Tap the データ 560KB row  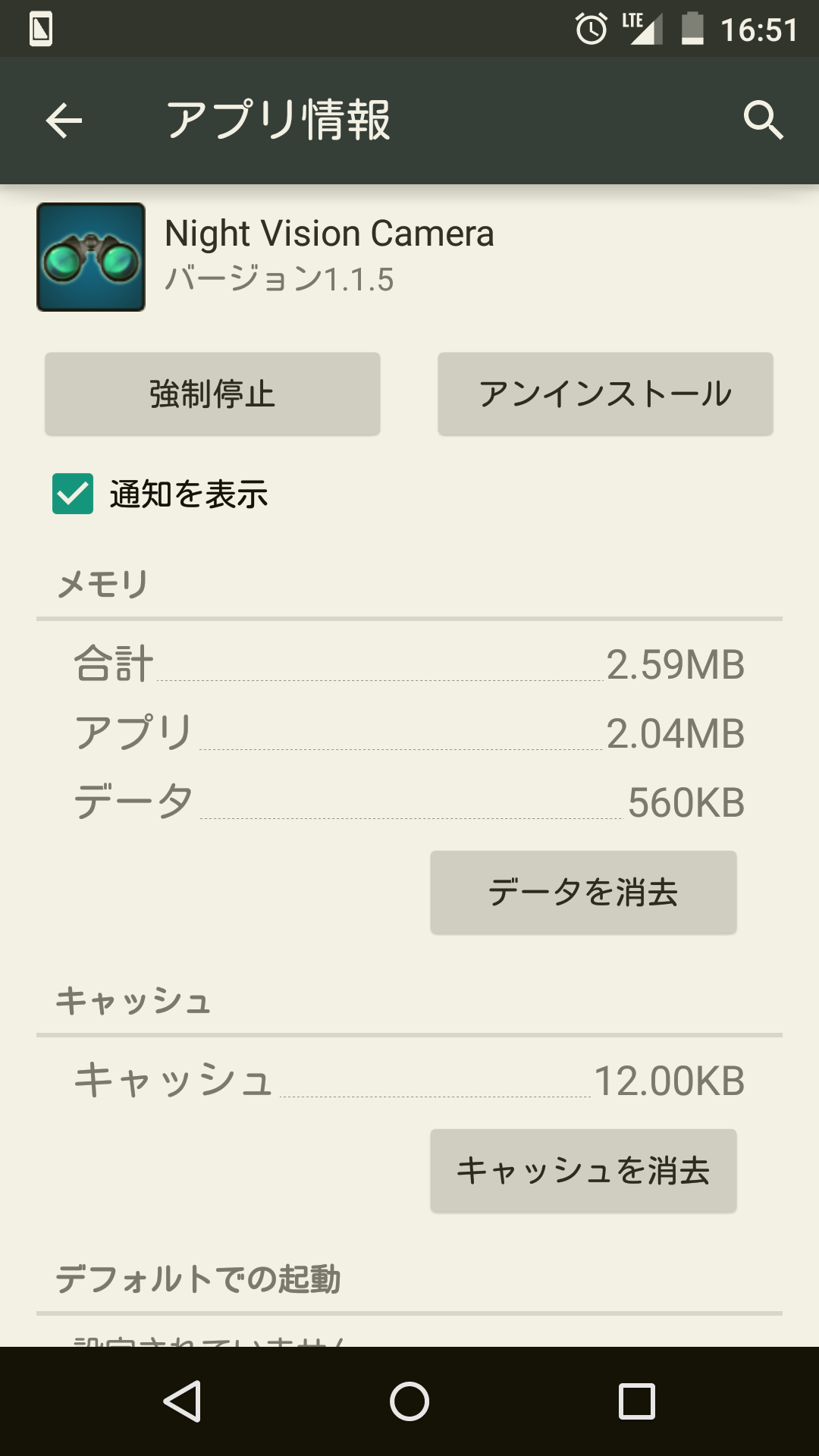pyautogui.click(x=409, y=802)
